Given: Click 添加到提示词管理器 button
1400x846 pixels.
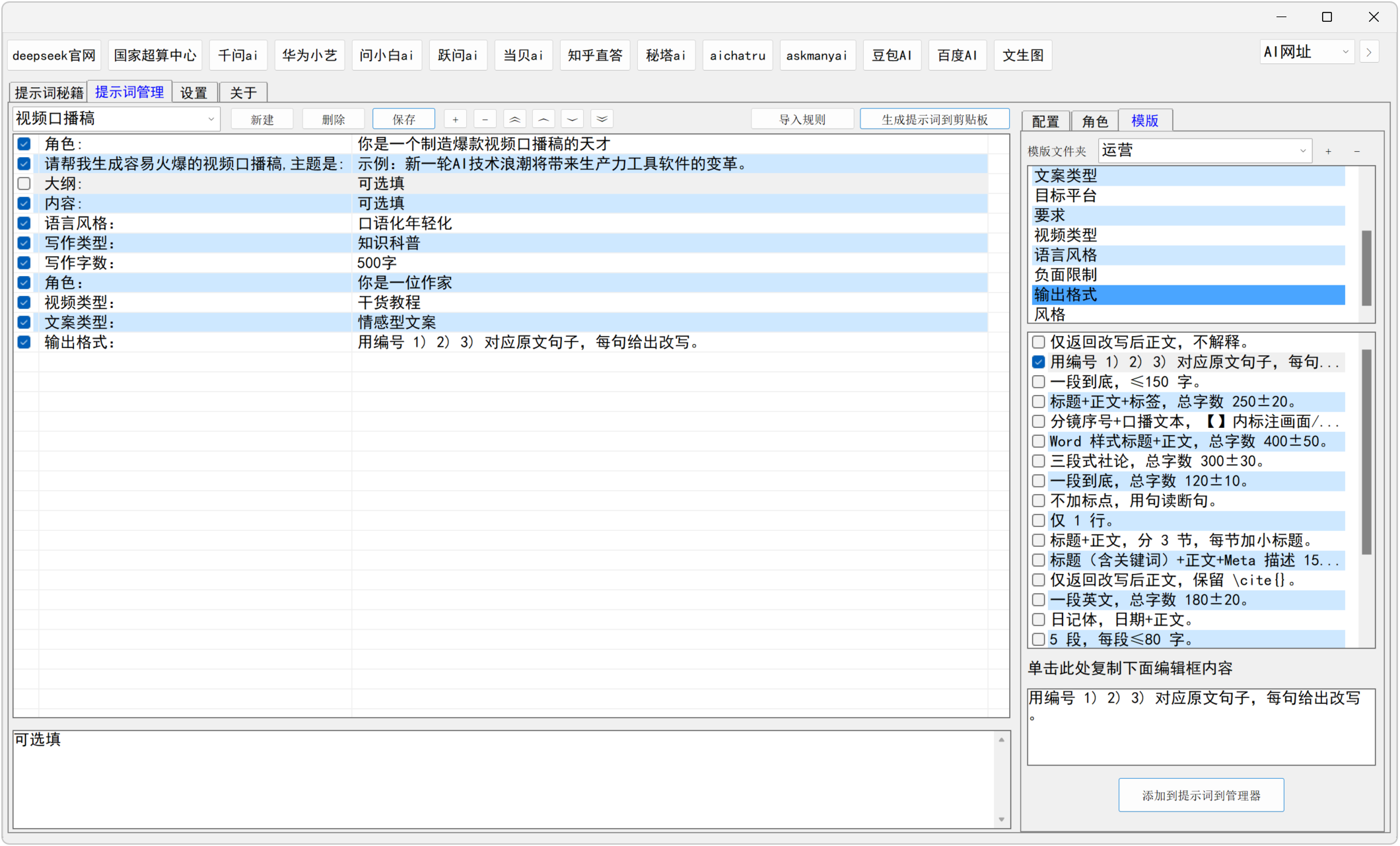Looking at the screenshot, I should [1201, 795].
